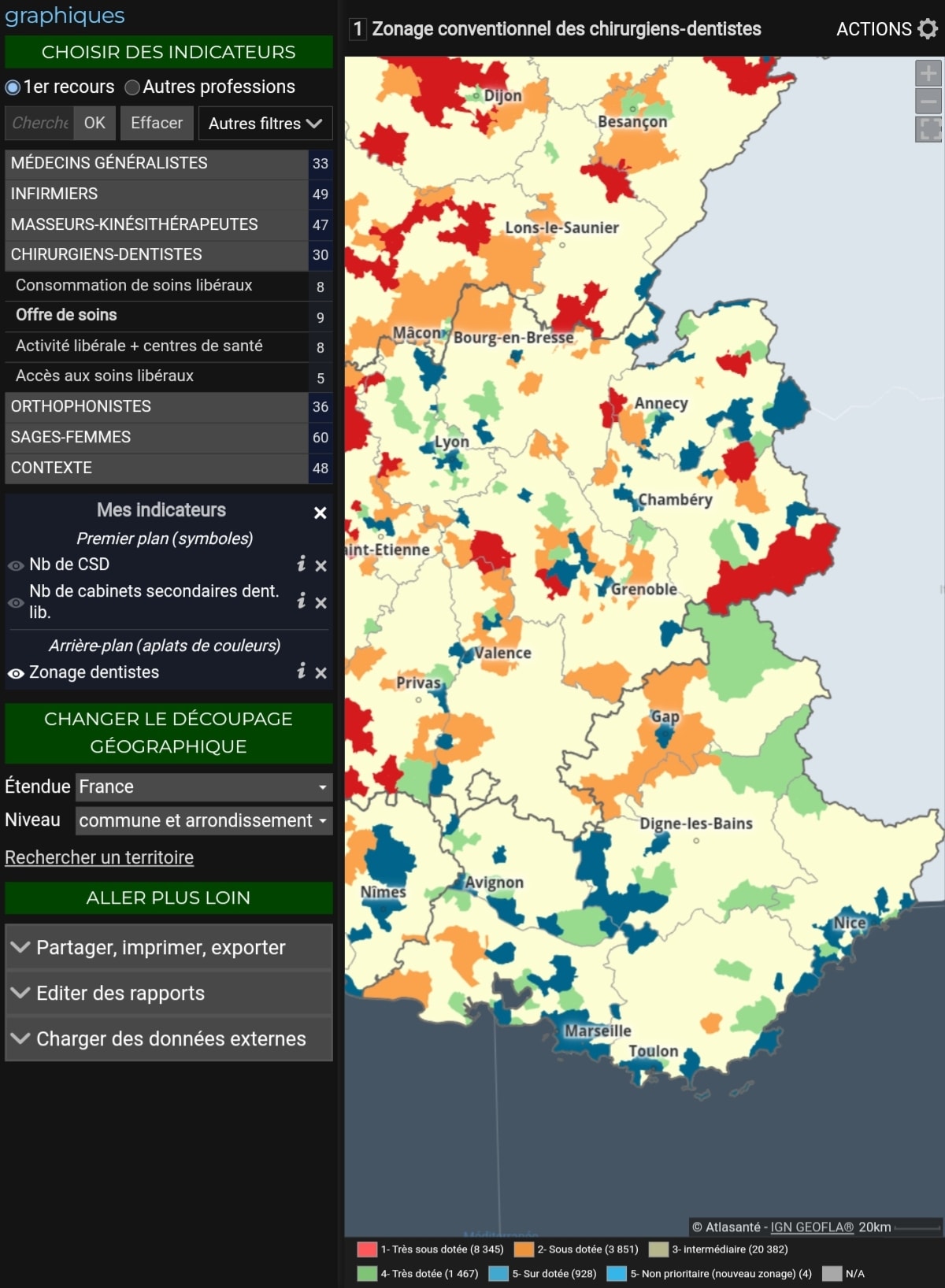Viewport: 945px width, 1288px height.
Task: Click the full extent map icon
Action: [928, 129]
